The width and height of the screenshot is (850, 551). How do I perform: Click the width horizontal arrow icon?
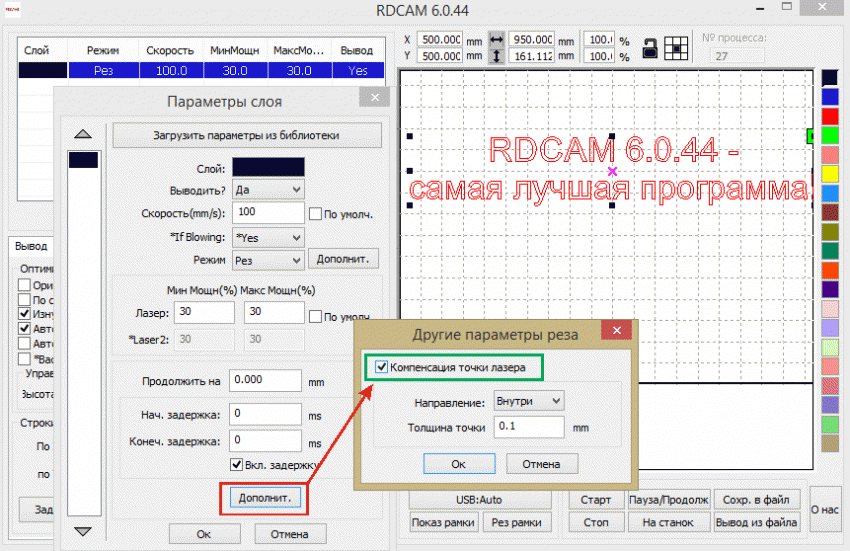(496, 40)
